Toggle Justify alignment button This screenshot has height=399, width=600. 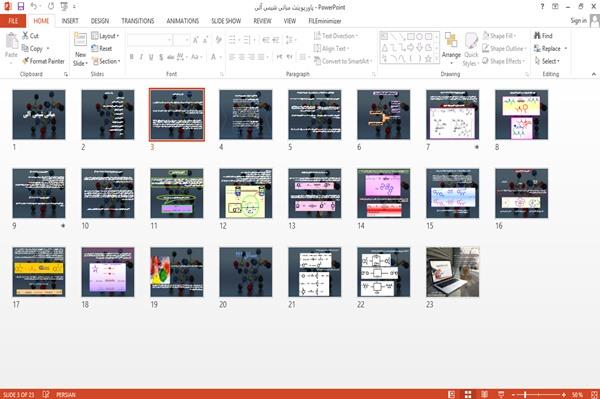pyautogui.click(x=261, y=57)
